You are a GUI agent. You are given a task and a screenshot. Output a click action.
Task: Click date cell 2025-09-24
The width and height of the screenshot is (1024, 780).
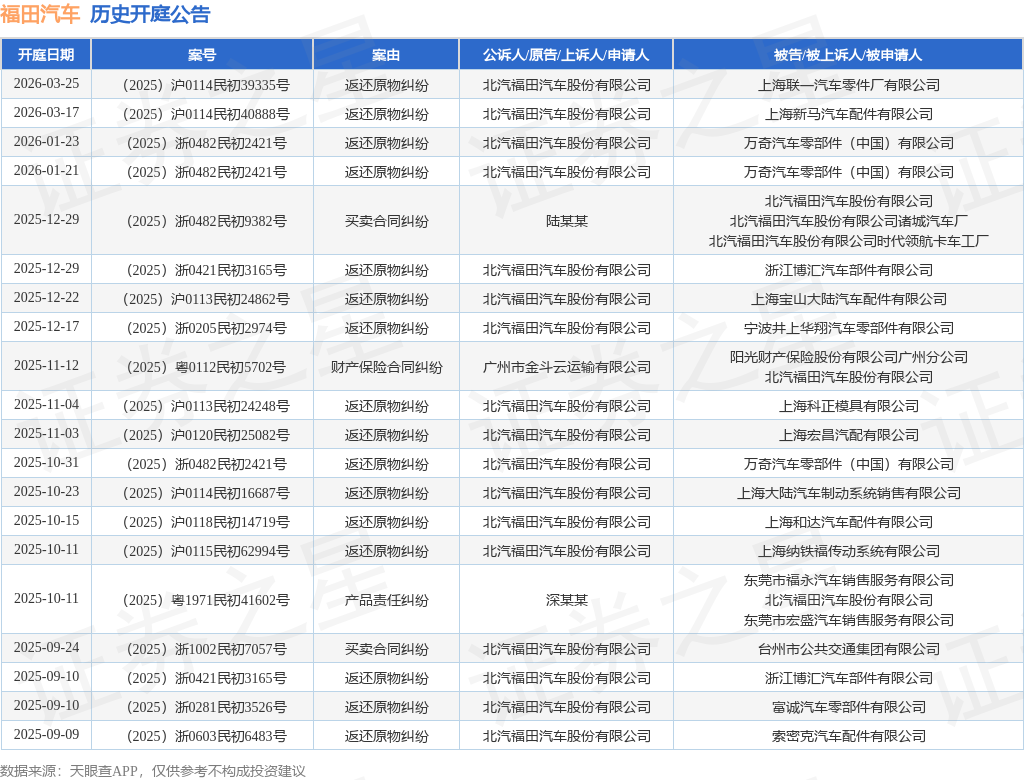(46, 647)
